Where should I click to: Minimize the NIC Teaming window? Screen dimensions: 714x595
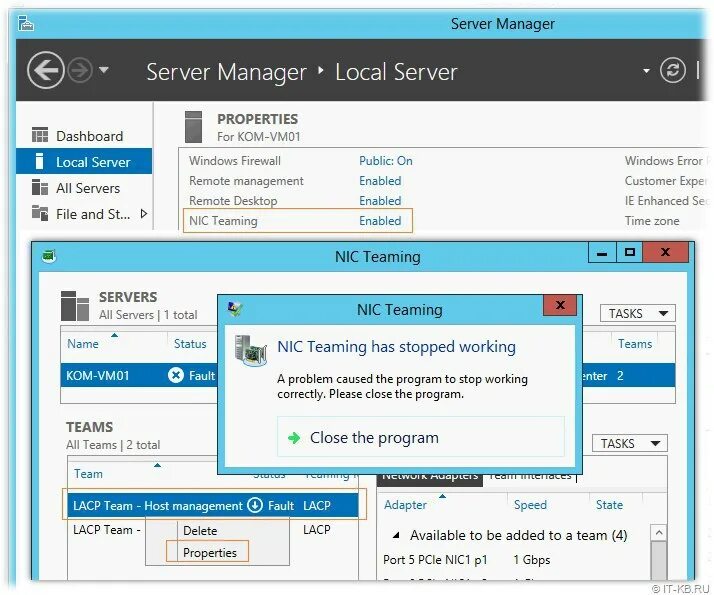[x=602, y=253]
